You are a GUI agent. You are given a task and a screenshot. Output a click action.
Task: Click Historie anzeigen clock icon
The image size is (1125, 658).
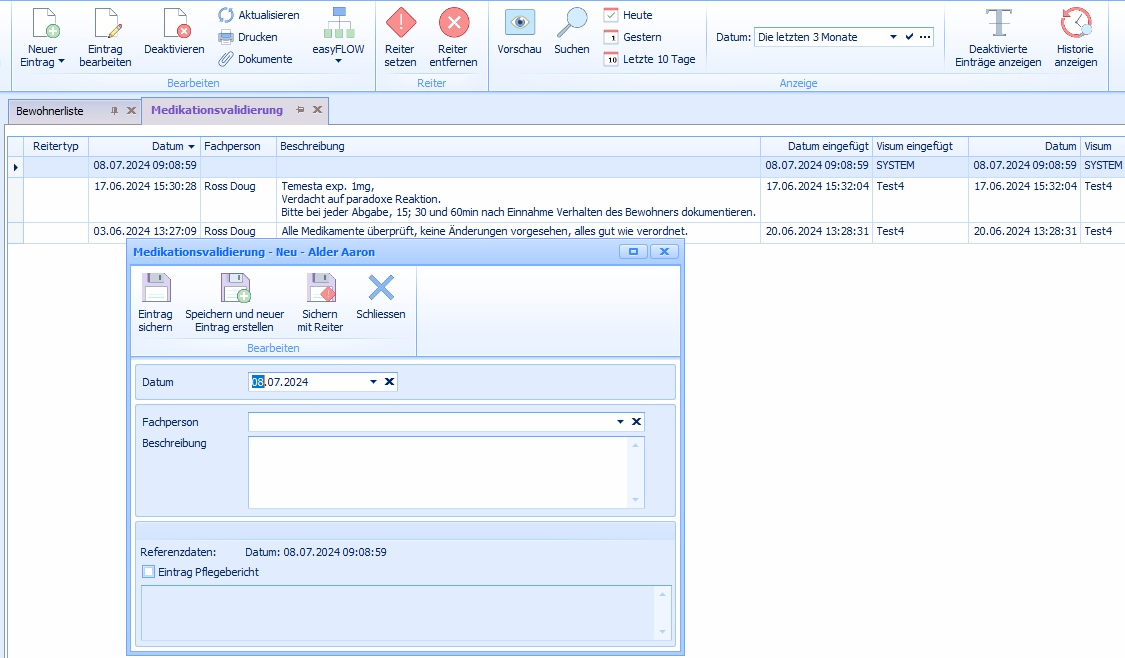click(1075, 23)
